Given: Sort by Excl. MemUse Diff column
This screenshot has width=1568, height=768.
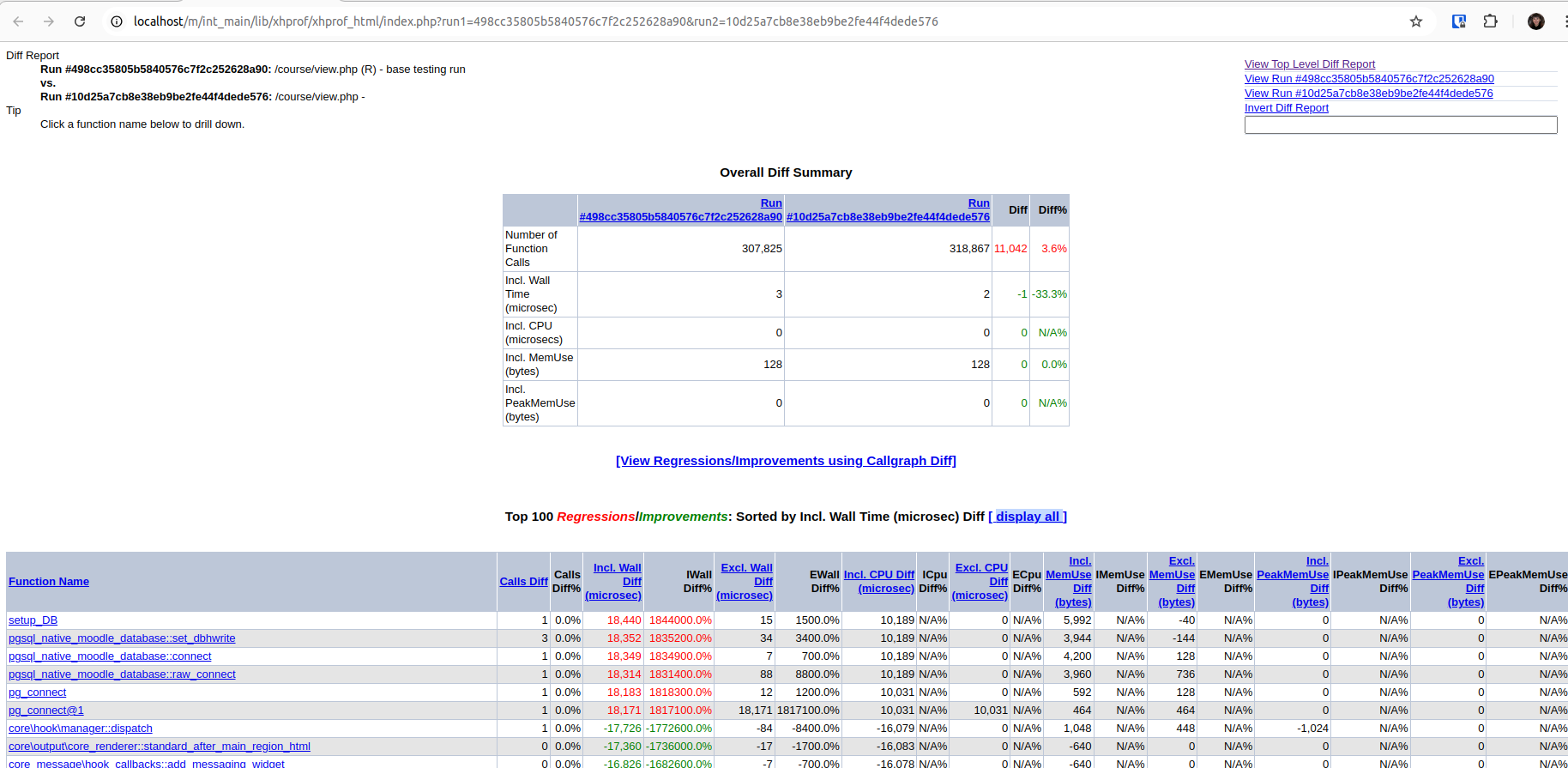Looking at the screenshot, I should coord(1173,582).
